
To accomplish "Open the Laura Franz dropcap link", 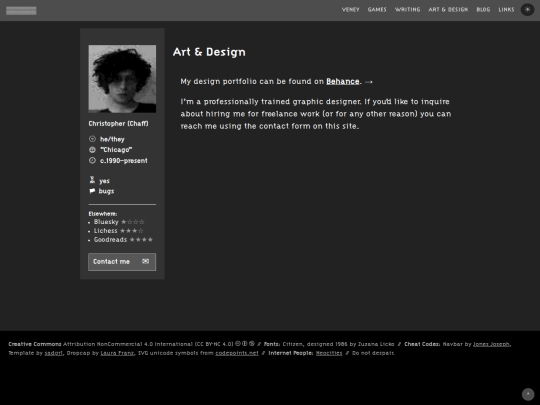I will [x=117, y=353].
